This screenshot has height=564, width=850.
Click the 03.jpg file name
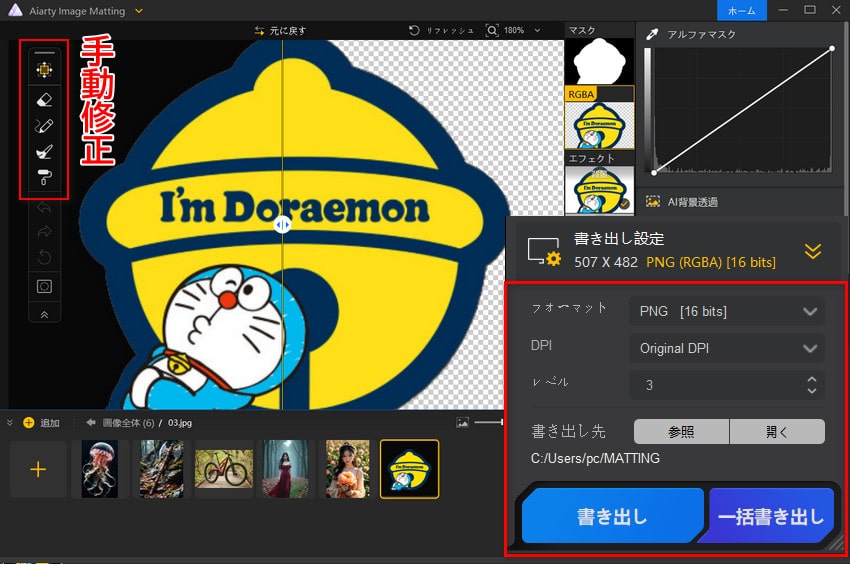pyautogui.click(x=179, y=422)
